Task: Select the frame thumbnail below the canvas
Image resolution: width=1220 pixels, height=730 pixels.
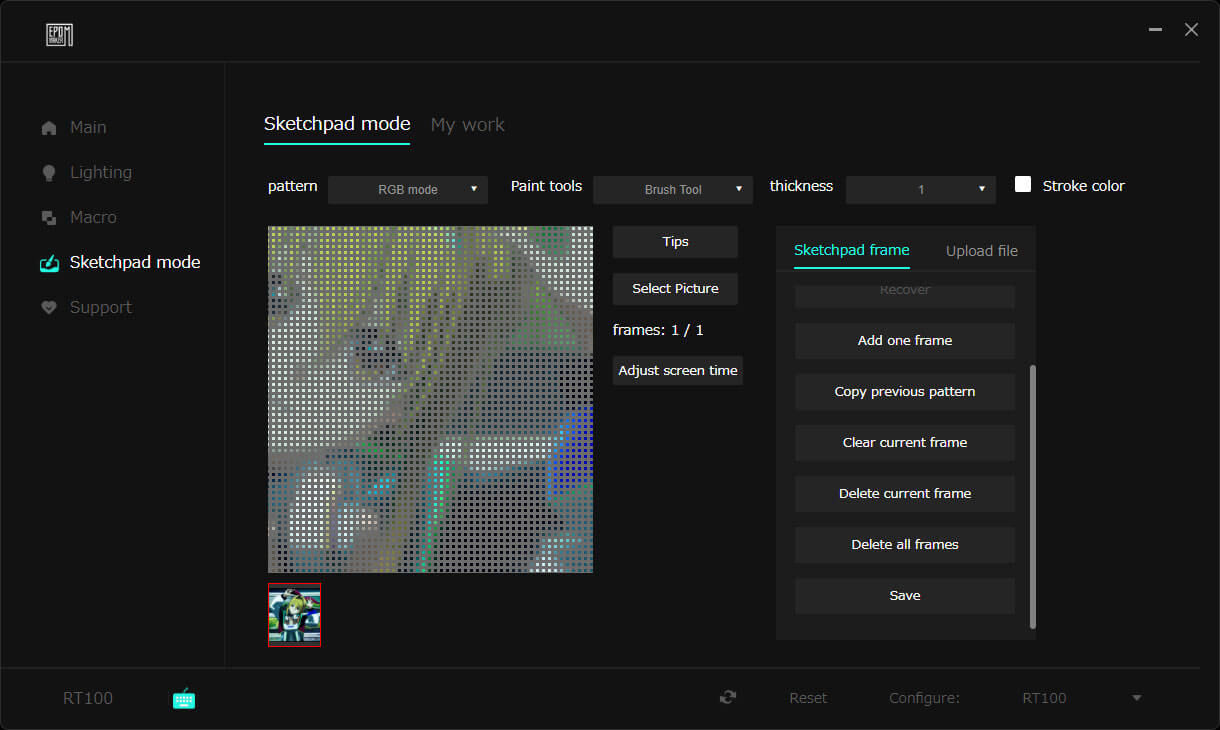Action: [x=295, y=615]
